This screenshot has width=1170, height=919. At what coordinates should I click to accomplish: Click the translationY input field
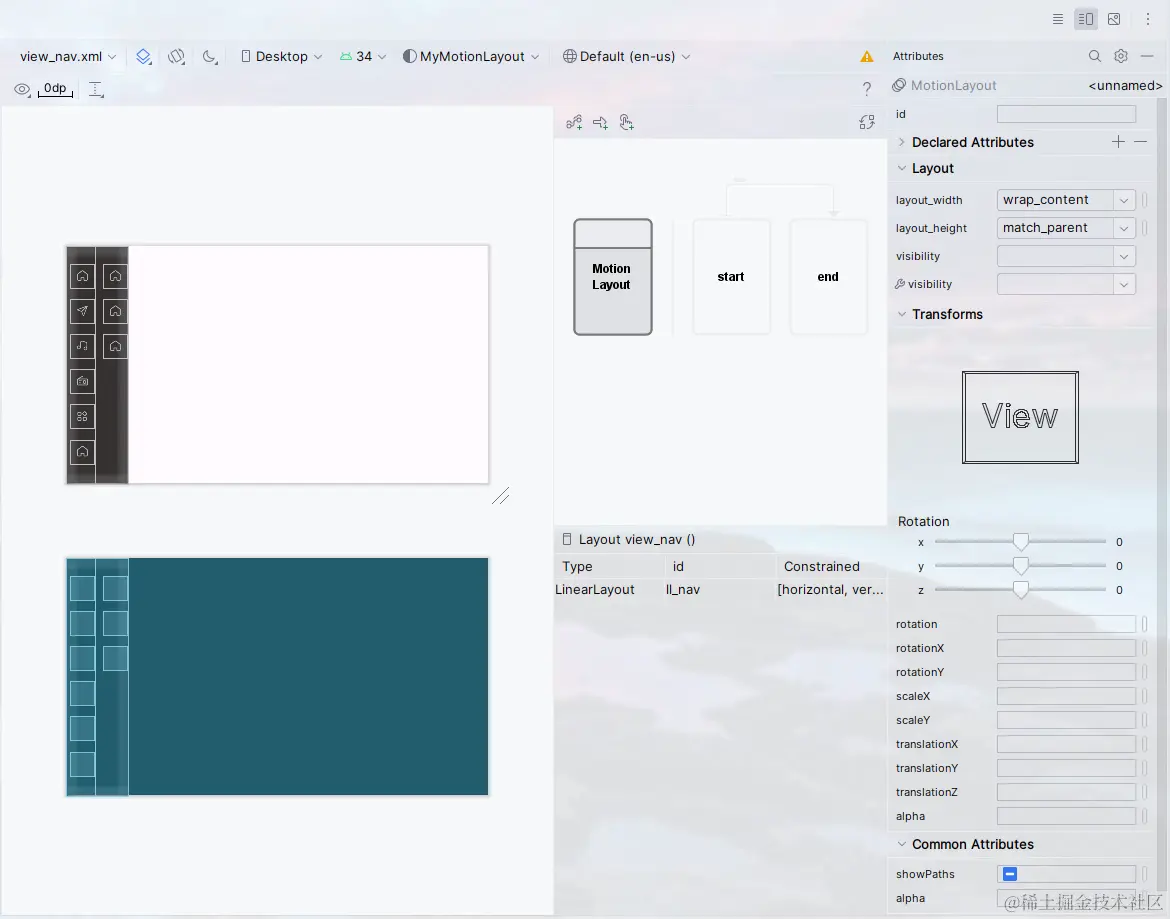click(1066, 768)
